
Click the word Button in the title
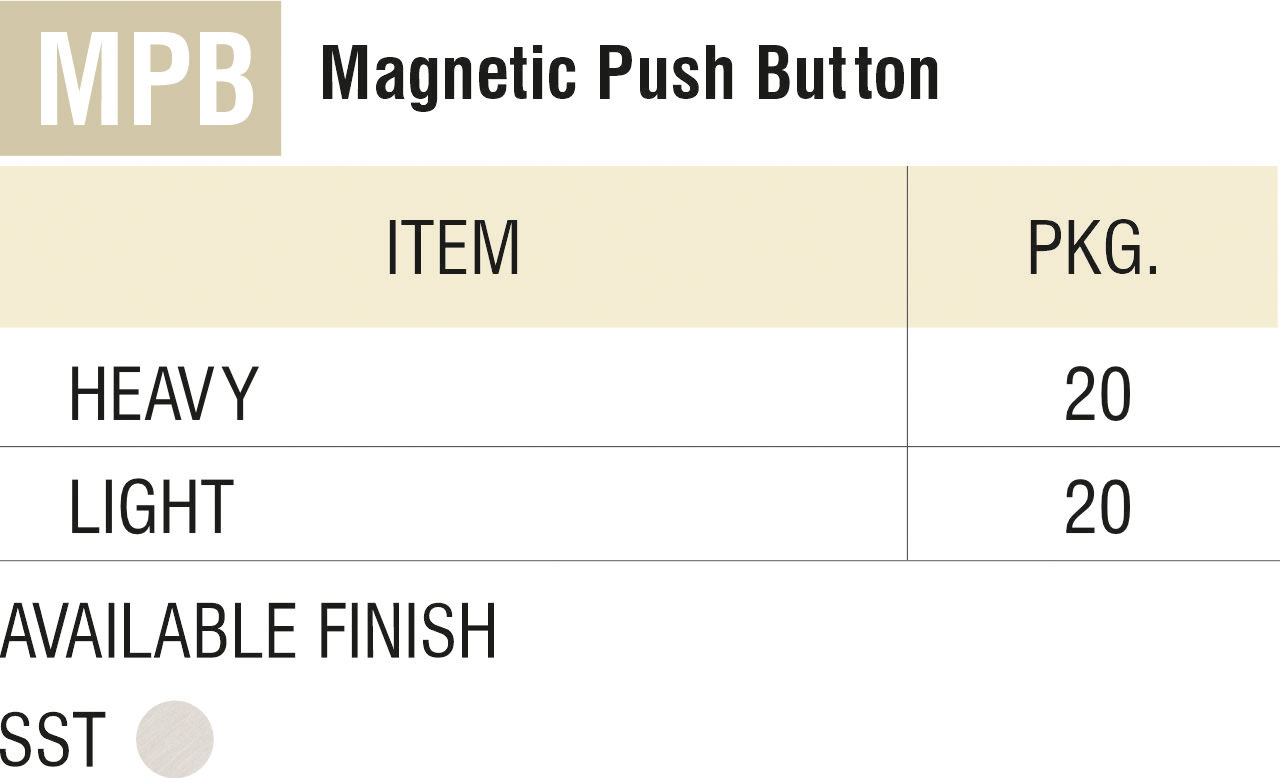[x=848, y=75]
